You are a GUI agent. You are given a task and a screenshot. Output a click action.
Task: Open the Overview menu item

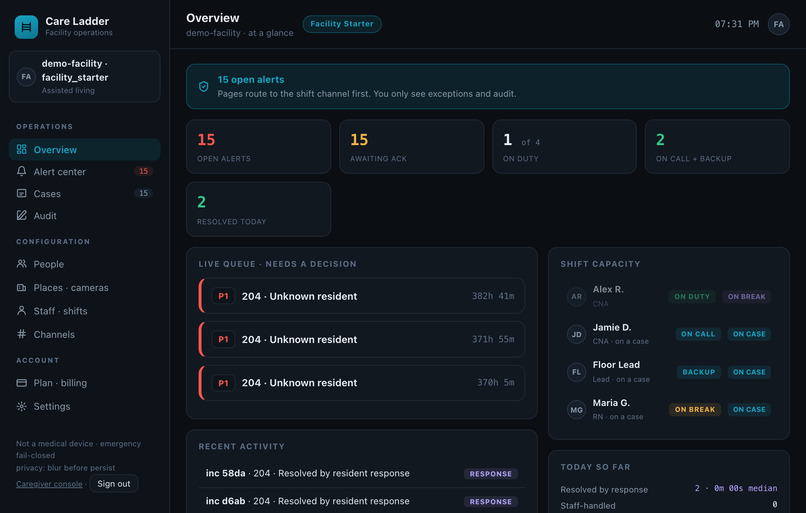click(85, 150)
